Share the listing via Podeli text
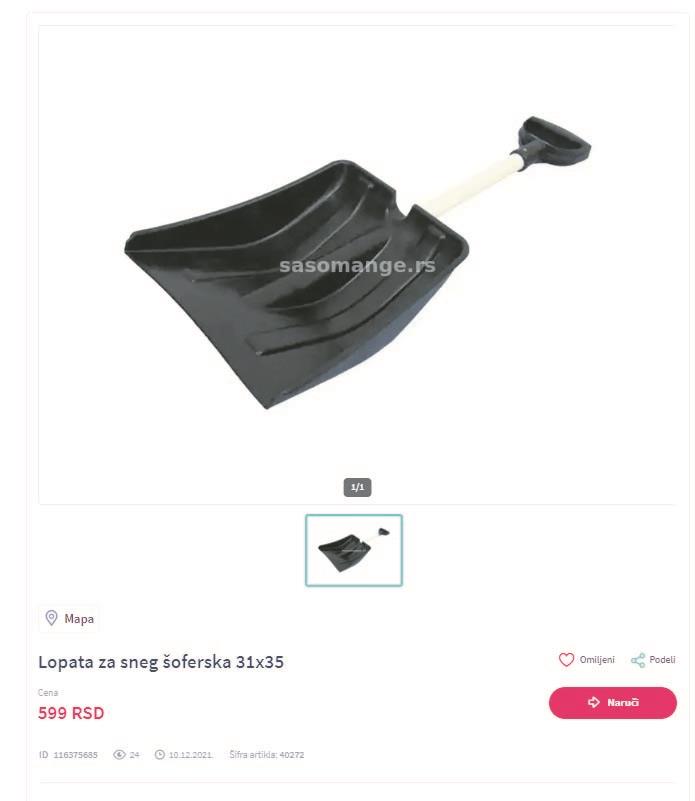This screenshot has width=695, height=801. coord(662,659)
